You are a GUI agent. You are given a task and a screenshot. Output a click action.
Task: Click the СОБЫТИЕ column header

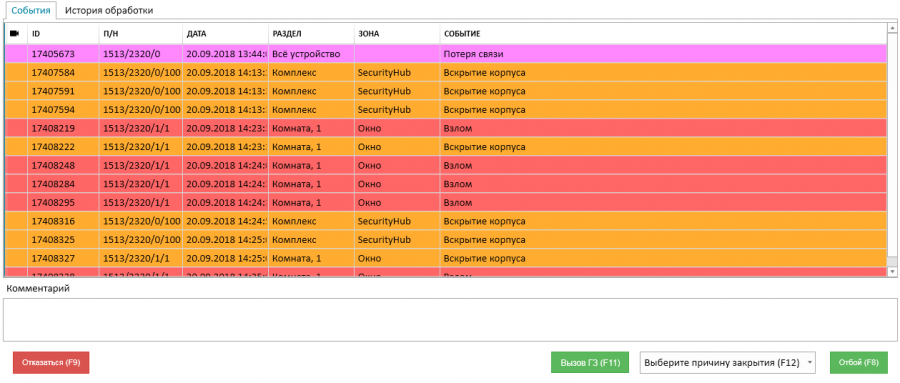coord(664,34)
